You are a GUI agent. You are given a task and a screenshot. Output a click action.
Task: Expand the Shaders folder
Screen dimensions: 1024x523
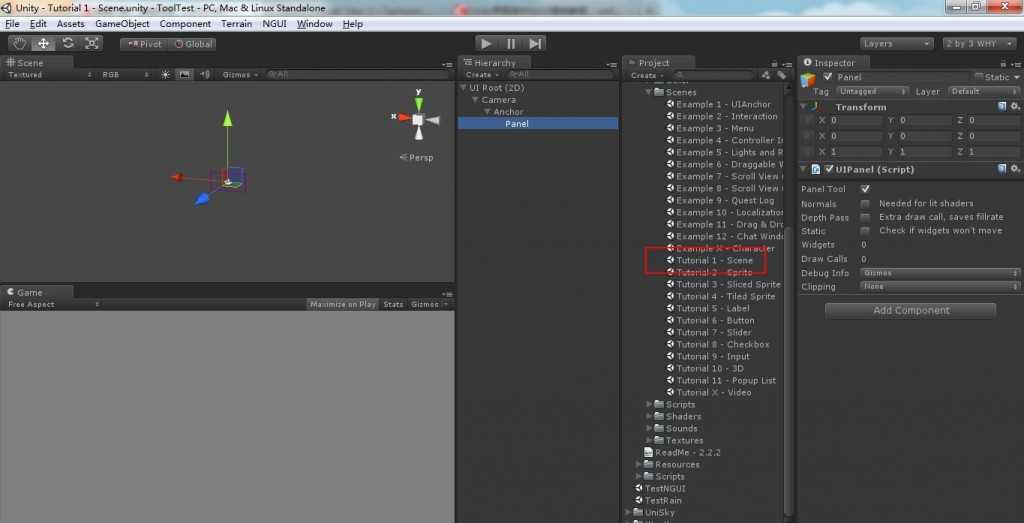pos(649,417)
